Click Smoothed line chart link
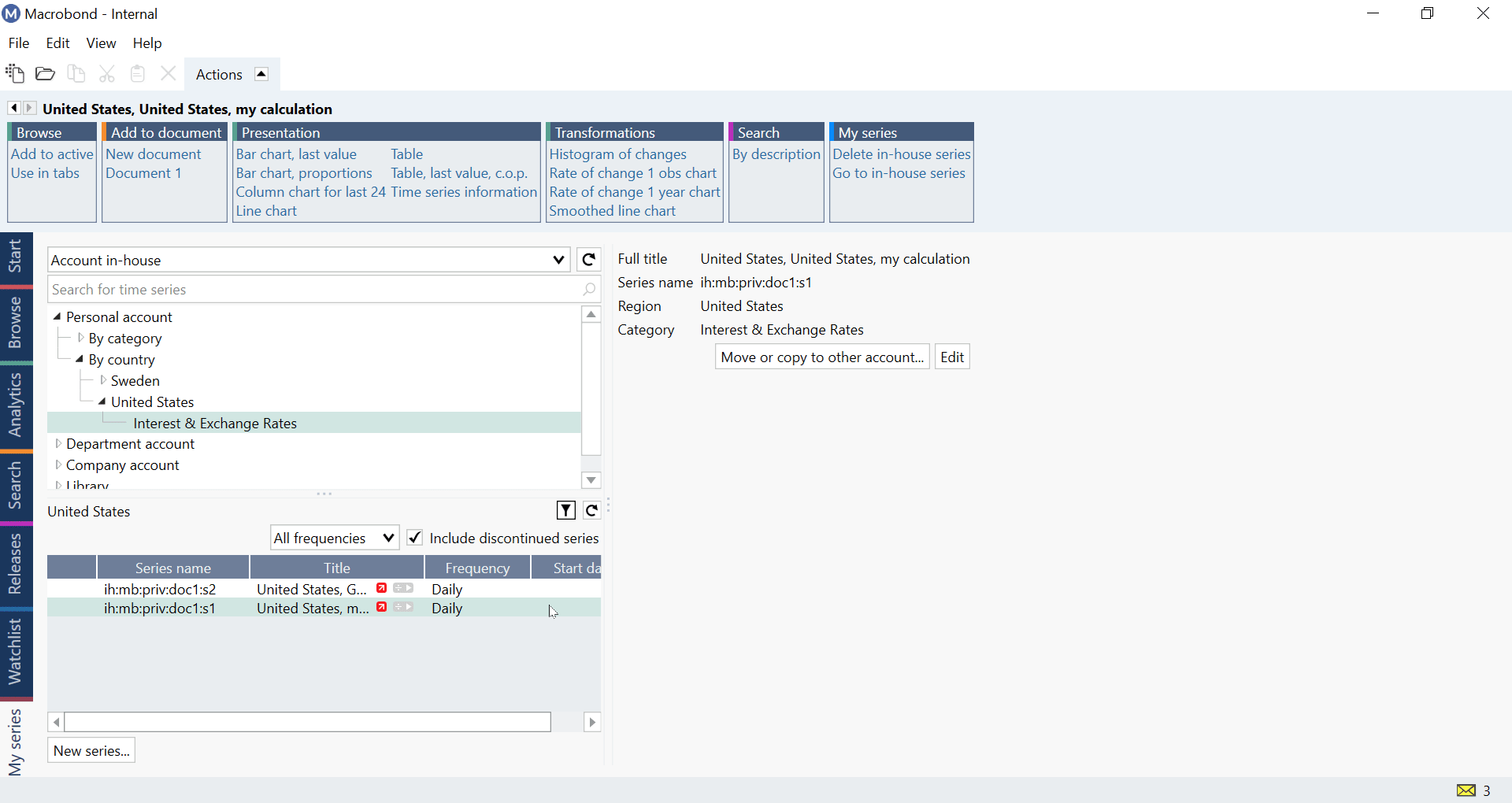This screenshot has height=803, width=1512. 613,211
